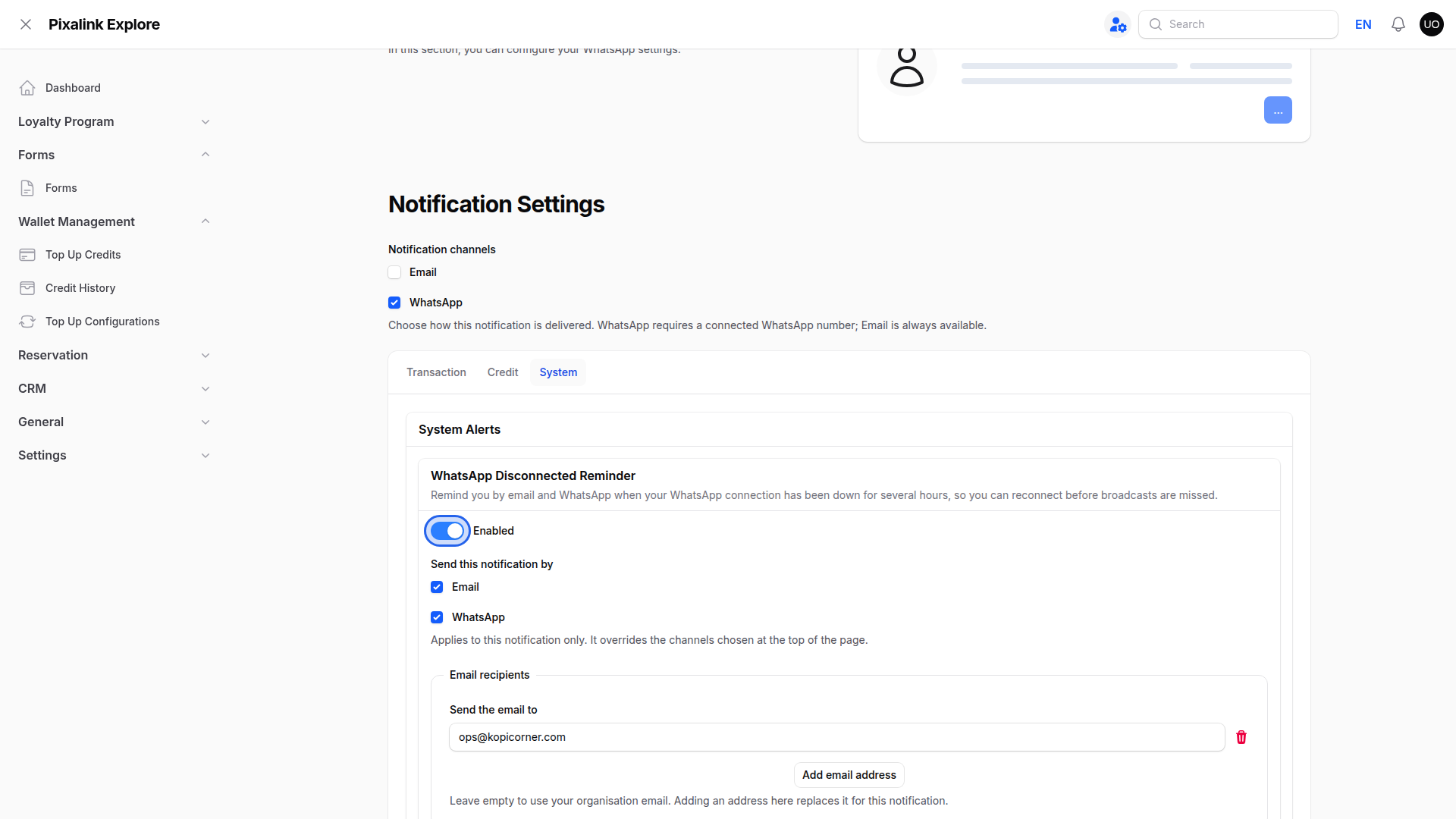Switch to the Transaction tab
This screenshot has height=819, width=1456.
tap(436, 372)
